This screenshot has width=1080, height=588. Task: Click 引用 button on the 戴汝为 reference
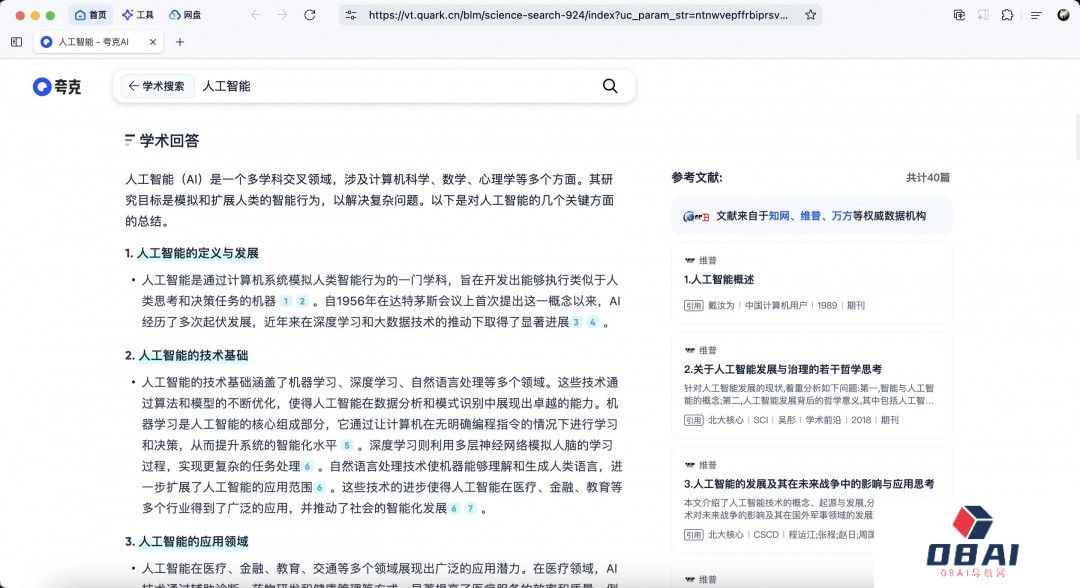[x=693, y=305]
